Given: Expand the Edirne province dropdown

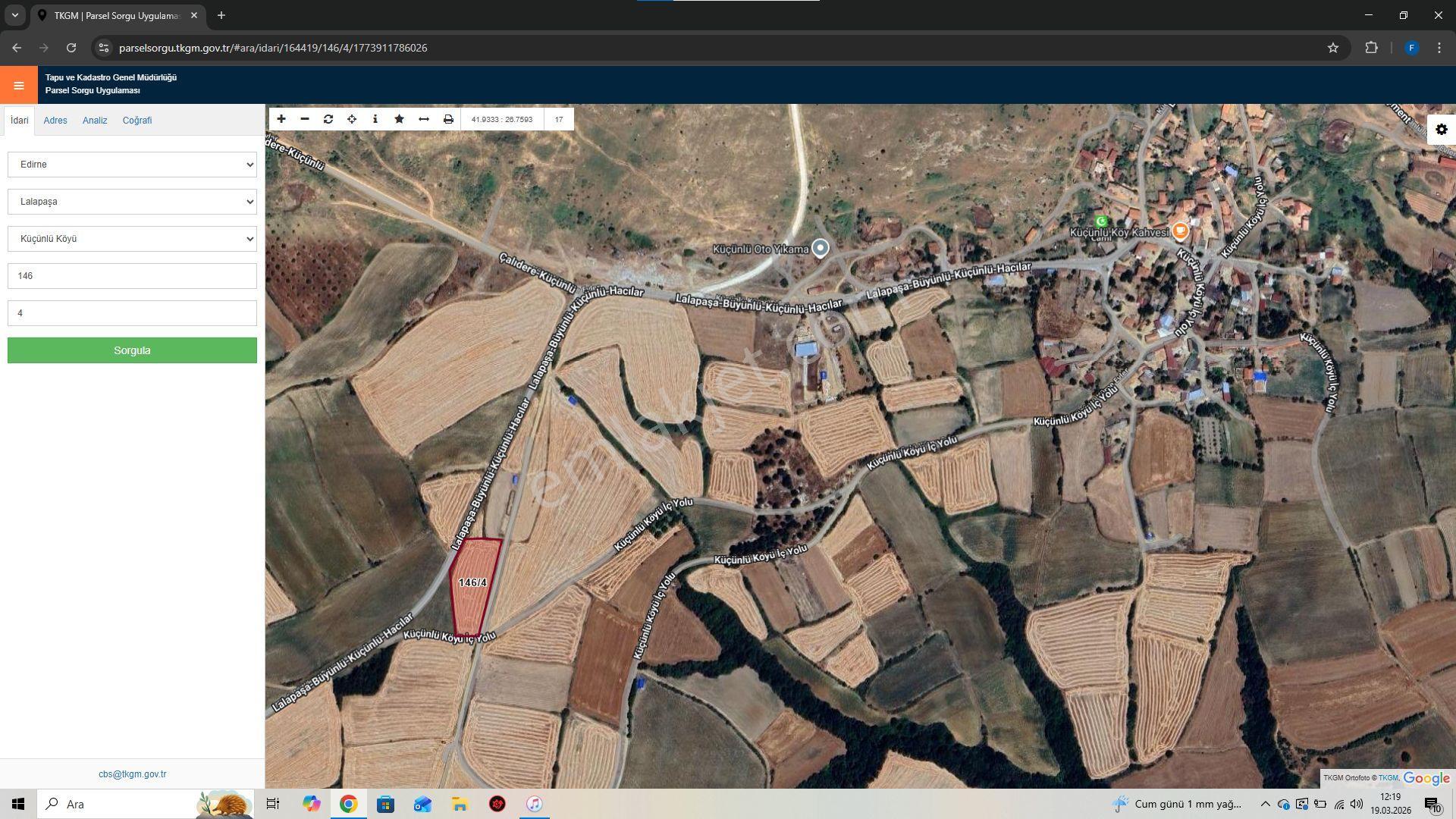Looking at the screenshot, I should [x=132, y=165].
